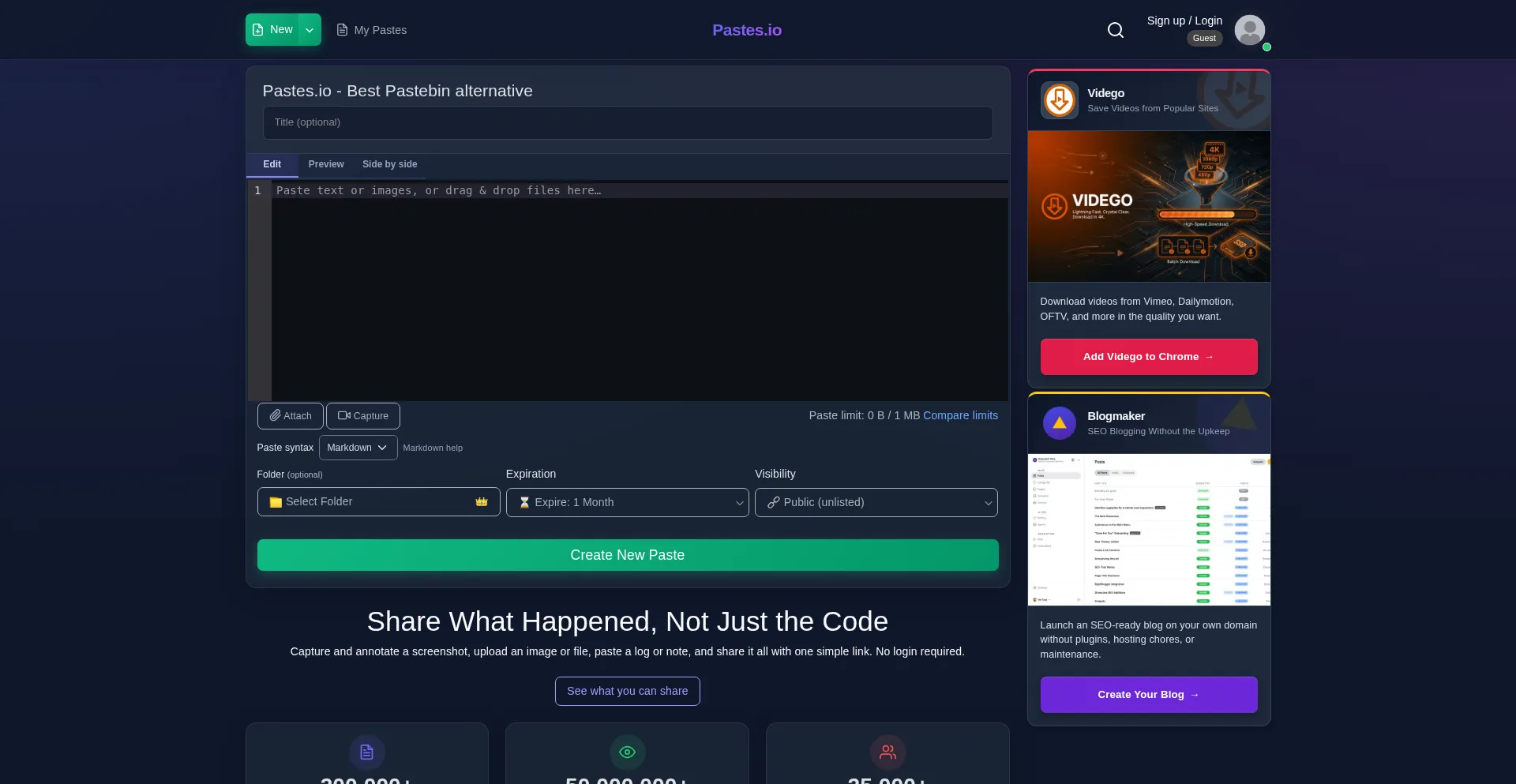Click the premium crown icon in folder field
1516x784 pixels.
482,502
